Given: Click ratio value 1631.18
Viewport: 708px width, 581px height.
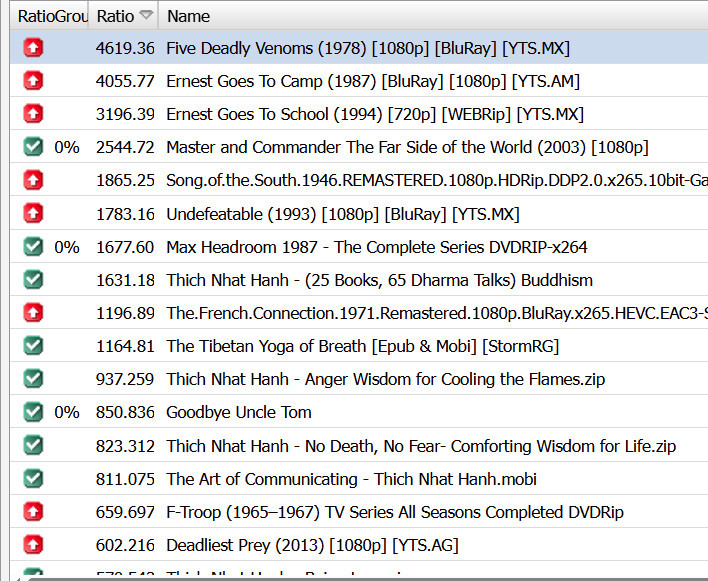Looking at the screenshot, I should tap(125, 280).
